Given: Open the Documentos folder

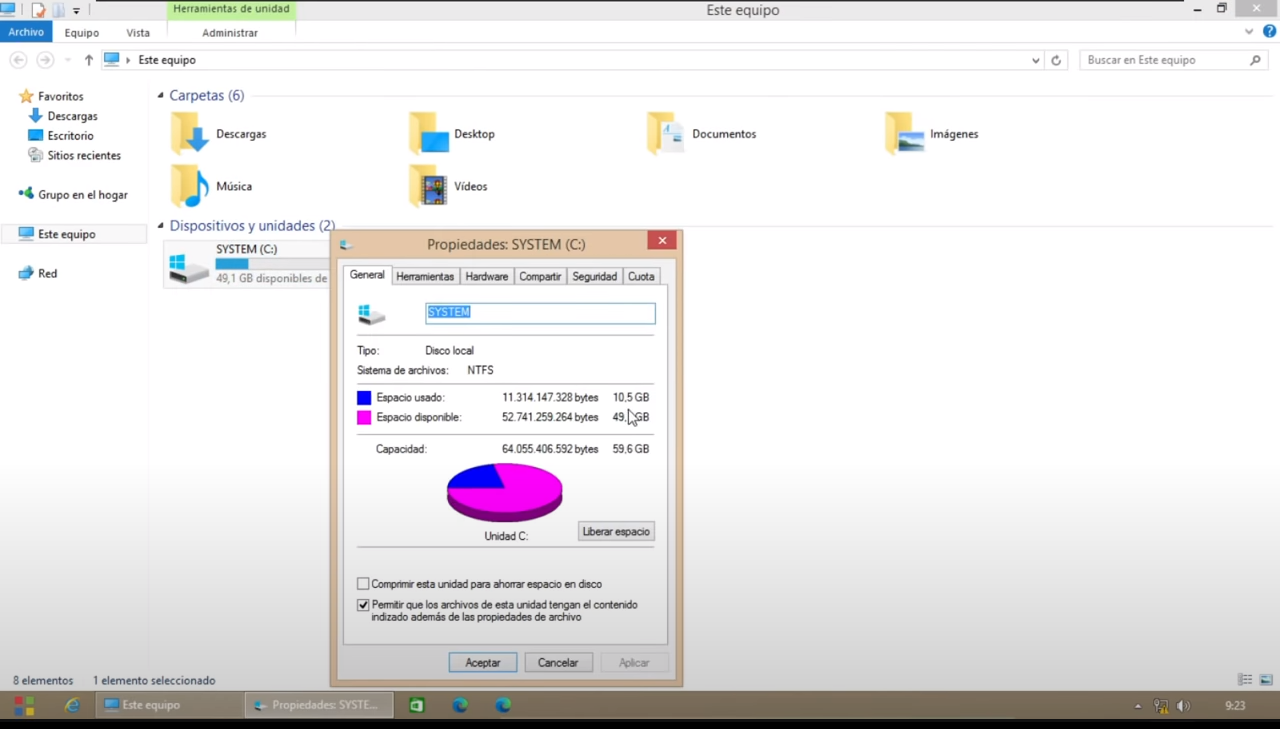Looking at the screenshot, I should (x=723, y=133).
